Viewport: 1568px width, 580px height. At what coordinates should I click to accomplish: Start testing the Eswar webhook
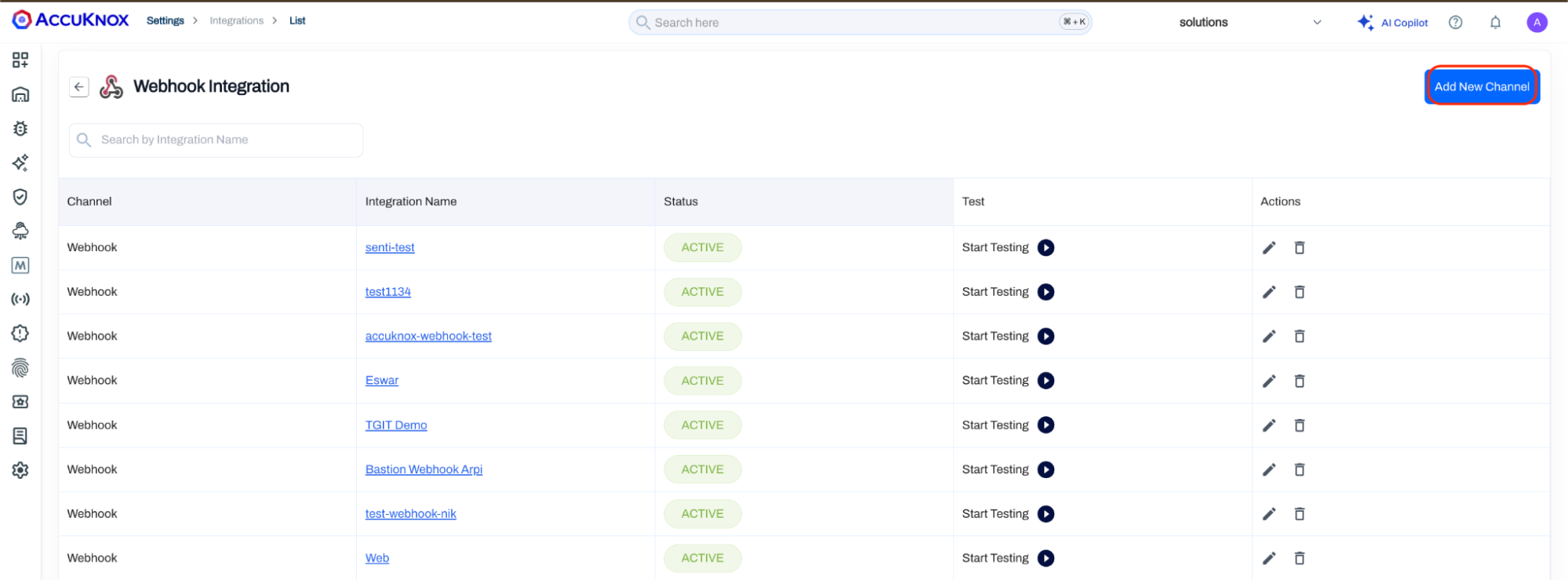pos(1046,381)
